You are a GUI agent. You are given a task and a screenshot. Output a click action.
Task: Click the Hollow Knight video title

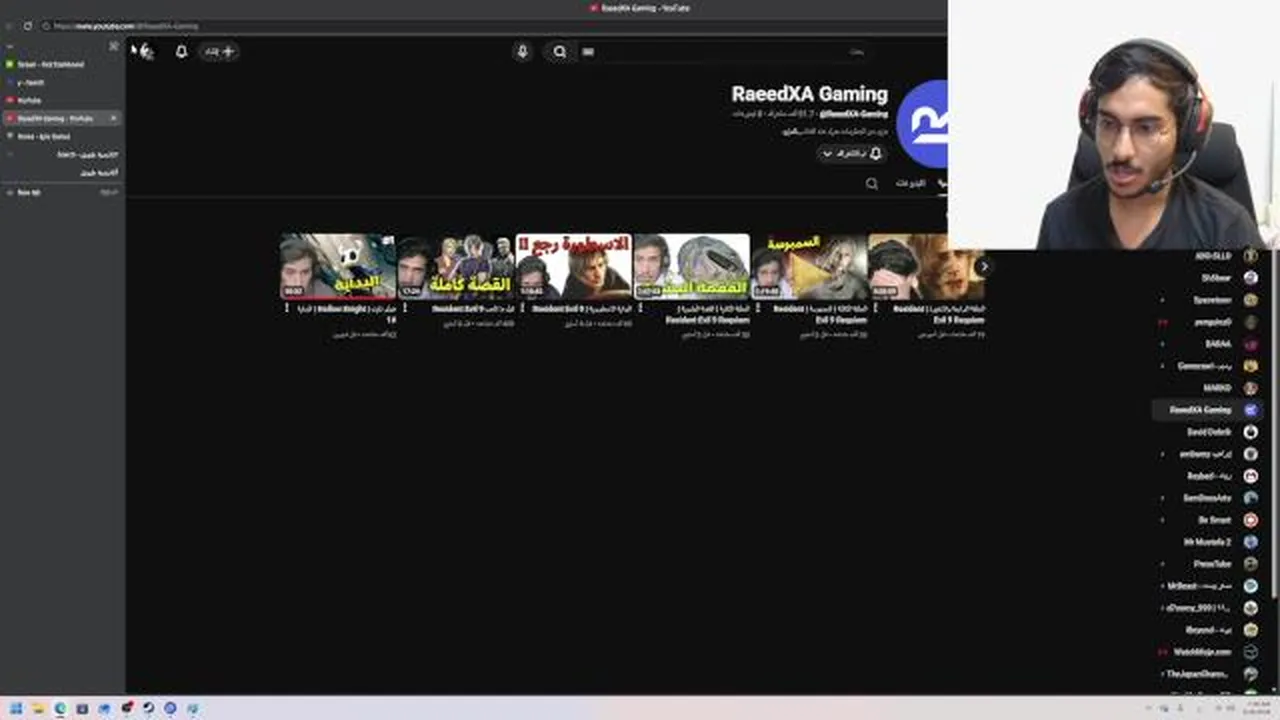tap(347, 314)
